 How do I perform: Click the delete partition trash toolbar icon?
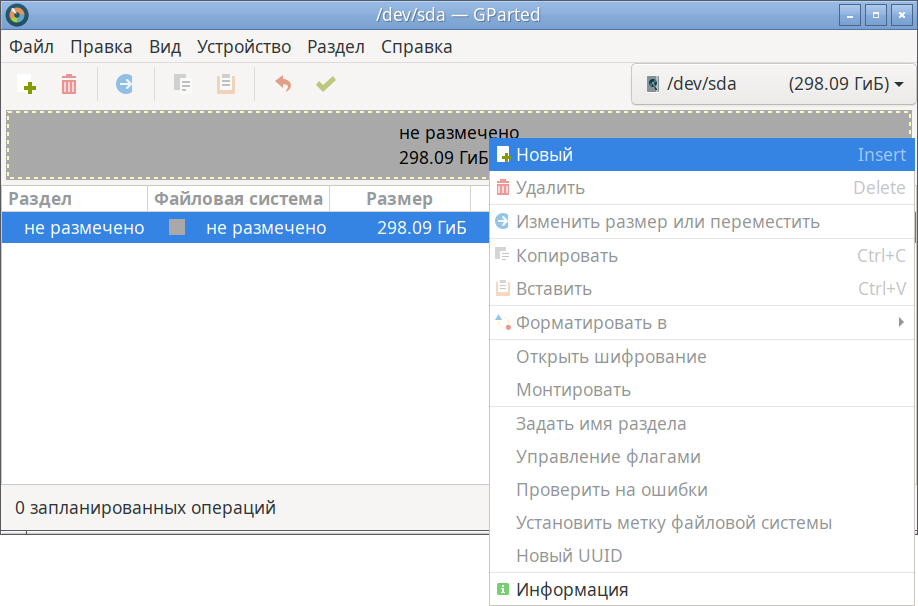click(69, 84)
